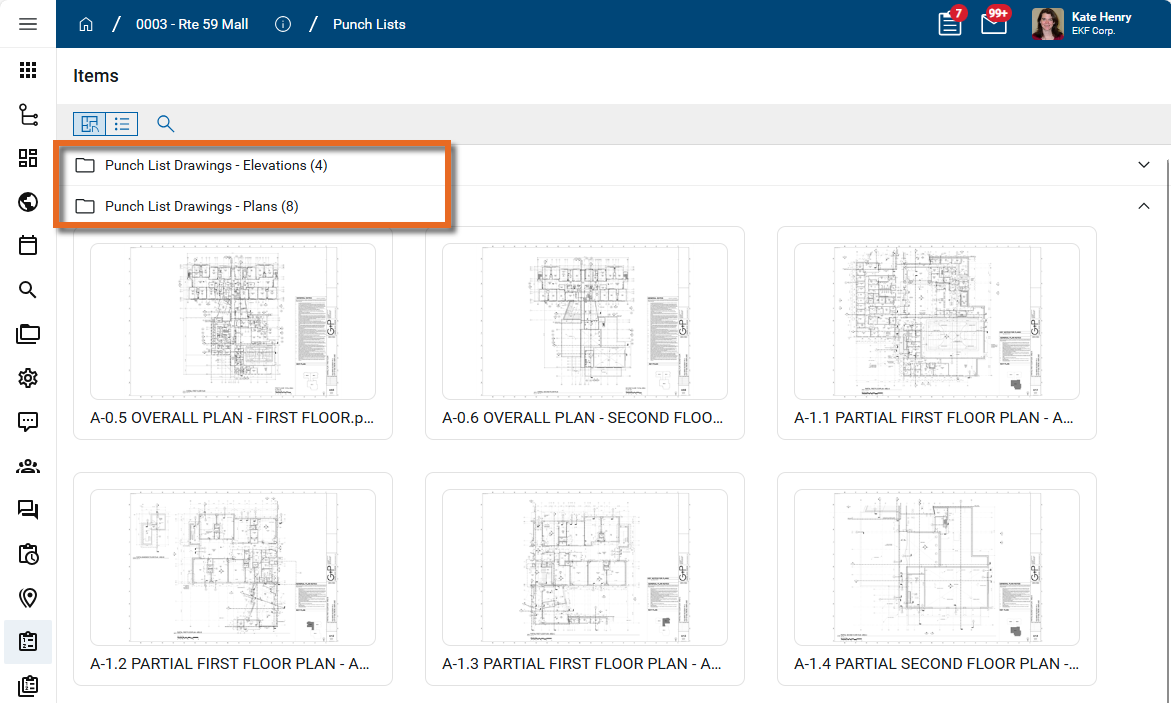Image resolution: width=1171 pixels, height=703 pixels.
Task: Expand the Elevations folder chevron
Action: click(1144, 165)
